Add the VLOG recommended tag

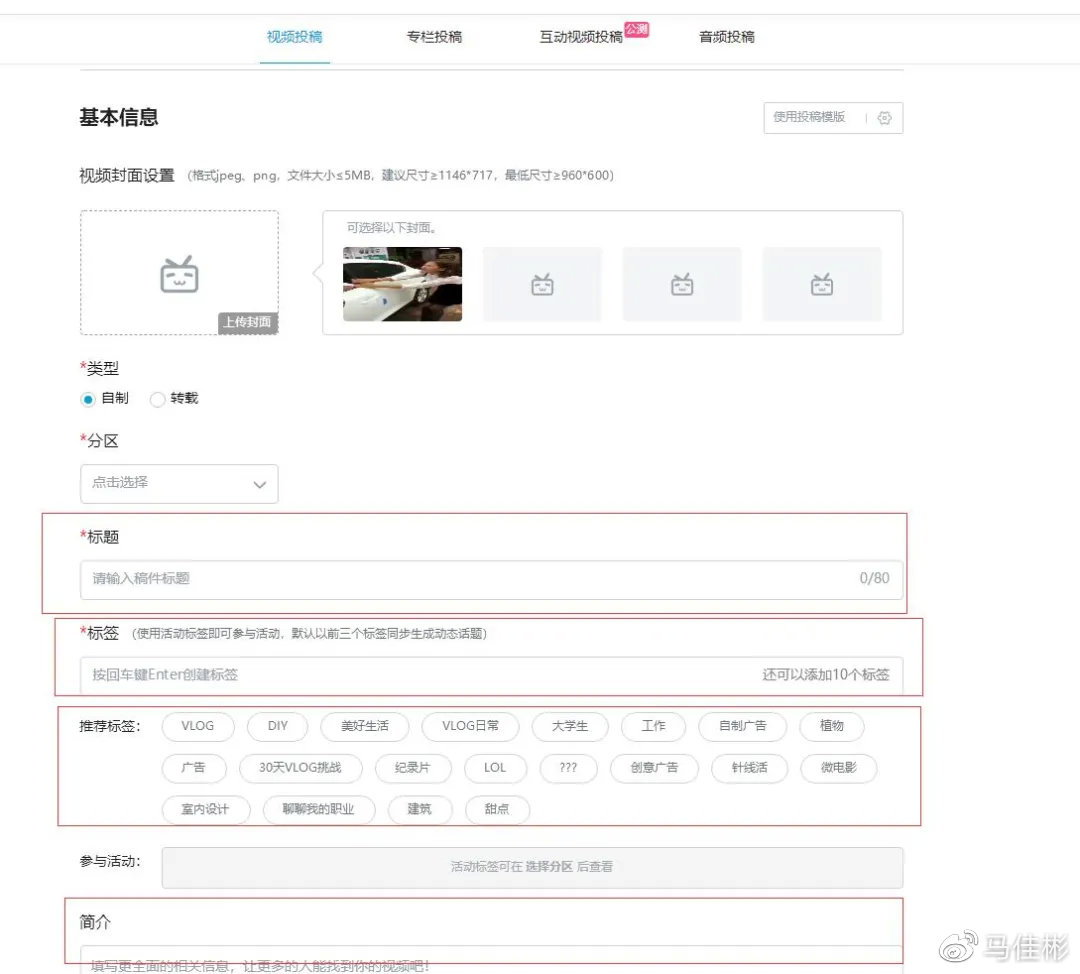198,726
